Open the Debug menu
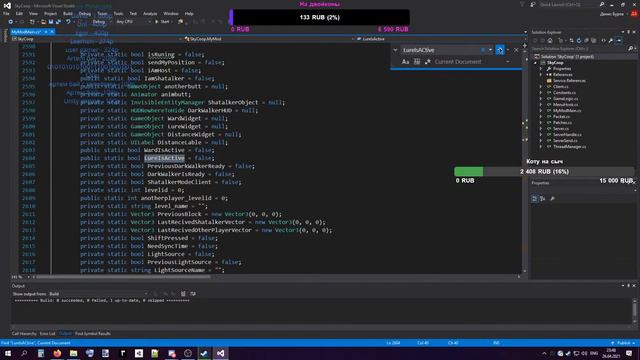Screen dimensions: 640x360 pyautogui.click(x=84, y=13)
